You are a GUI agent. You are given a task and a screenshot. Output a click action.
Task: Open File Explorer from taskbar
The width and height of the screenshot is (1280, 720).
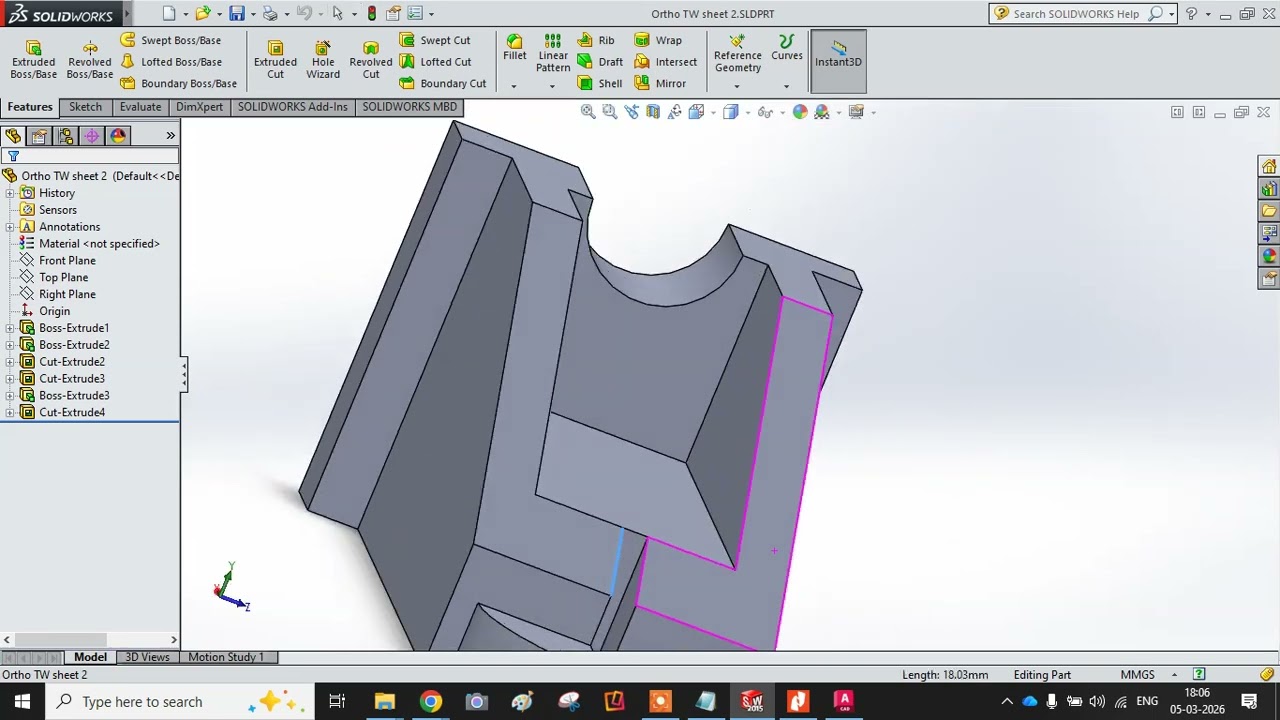click(384, 702)
